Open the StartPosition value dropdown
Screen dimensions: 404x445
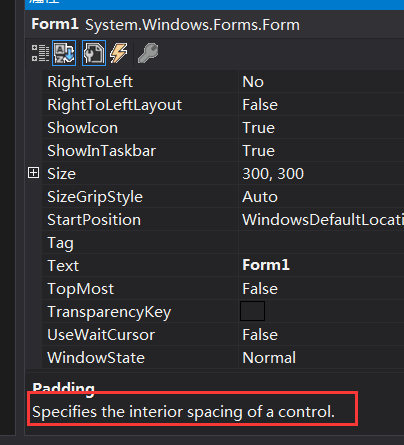coord(321,220)
